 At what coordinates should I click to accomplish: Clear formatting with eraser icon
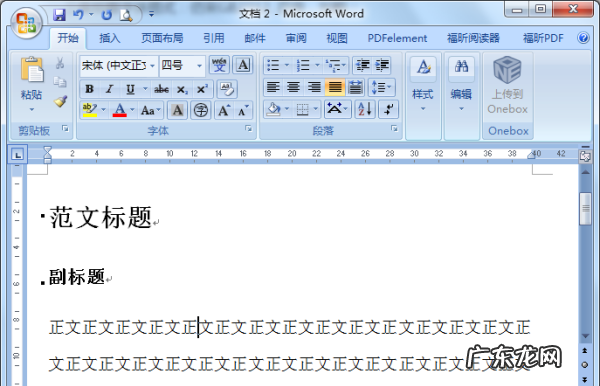tap(227, 89)
